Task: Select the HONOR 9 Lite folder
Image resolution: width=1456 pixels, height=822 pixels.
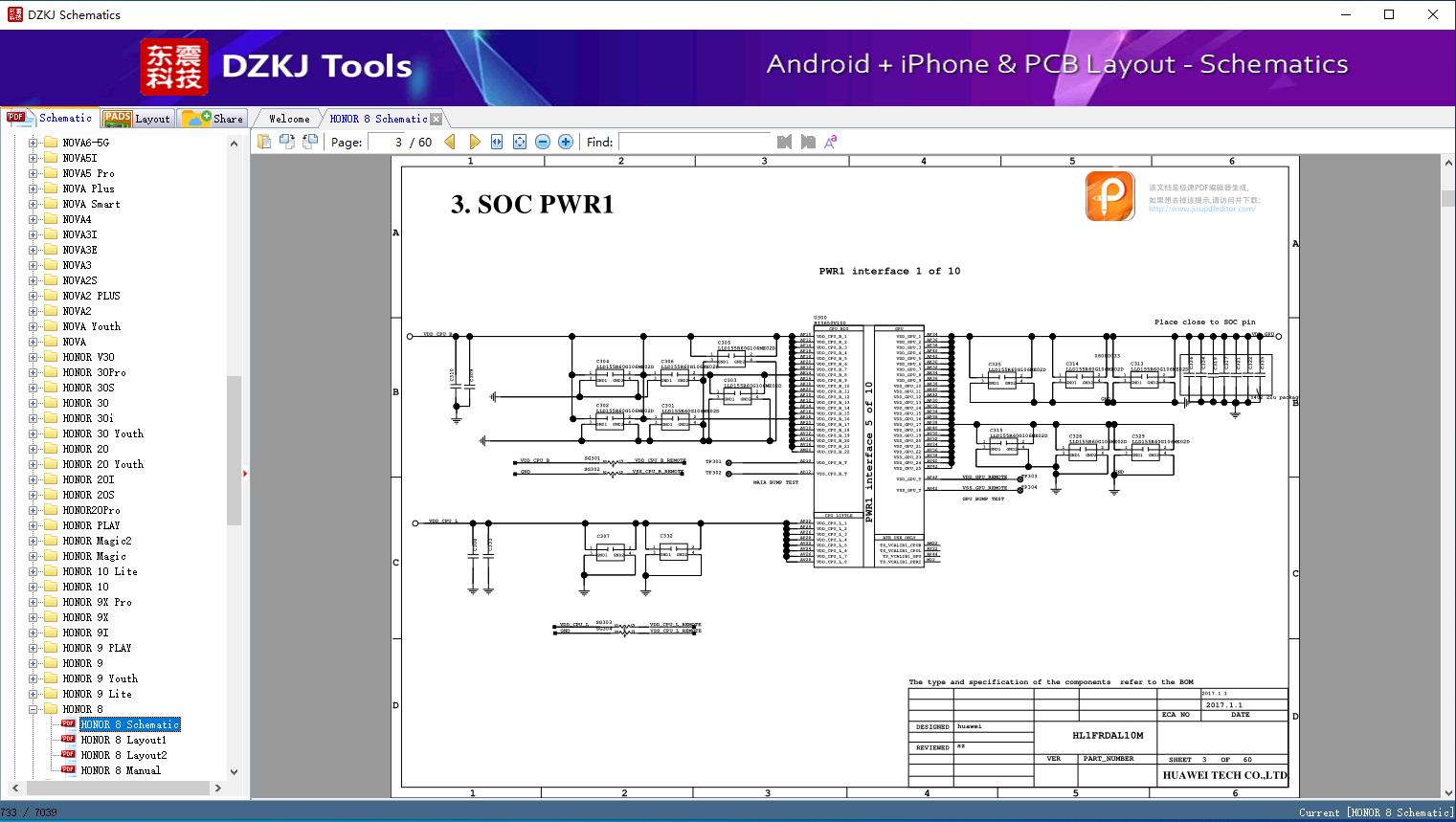Action: click(97, 694)
